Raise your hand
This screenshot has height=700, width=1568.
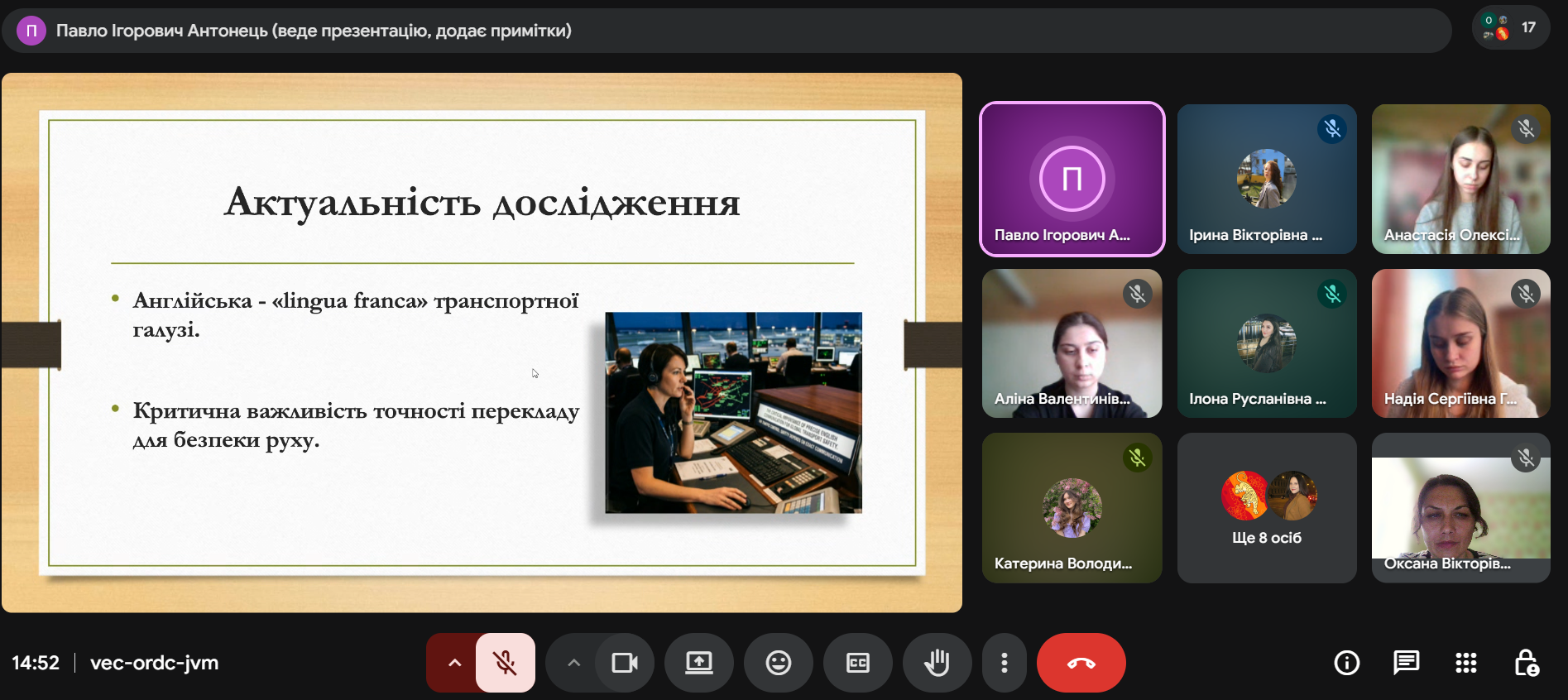pyautogui.click(x=937, y=663)
